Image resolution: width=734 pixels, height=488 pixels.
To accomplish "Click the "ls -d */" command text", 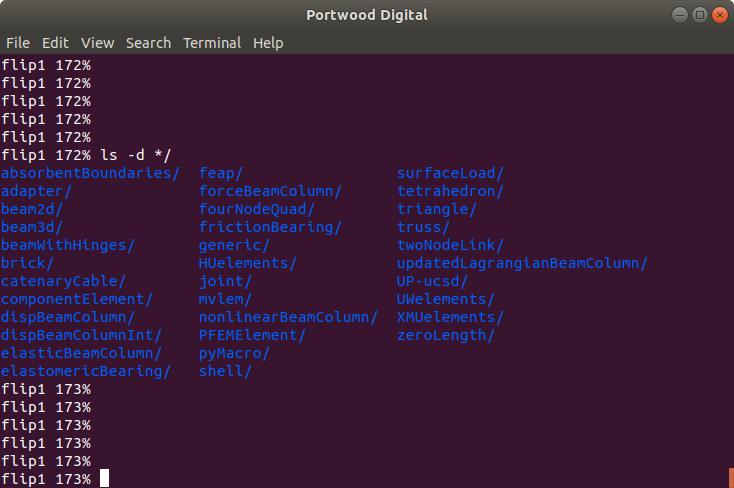I will pyautogui.click(x=135, y=155).
